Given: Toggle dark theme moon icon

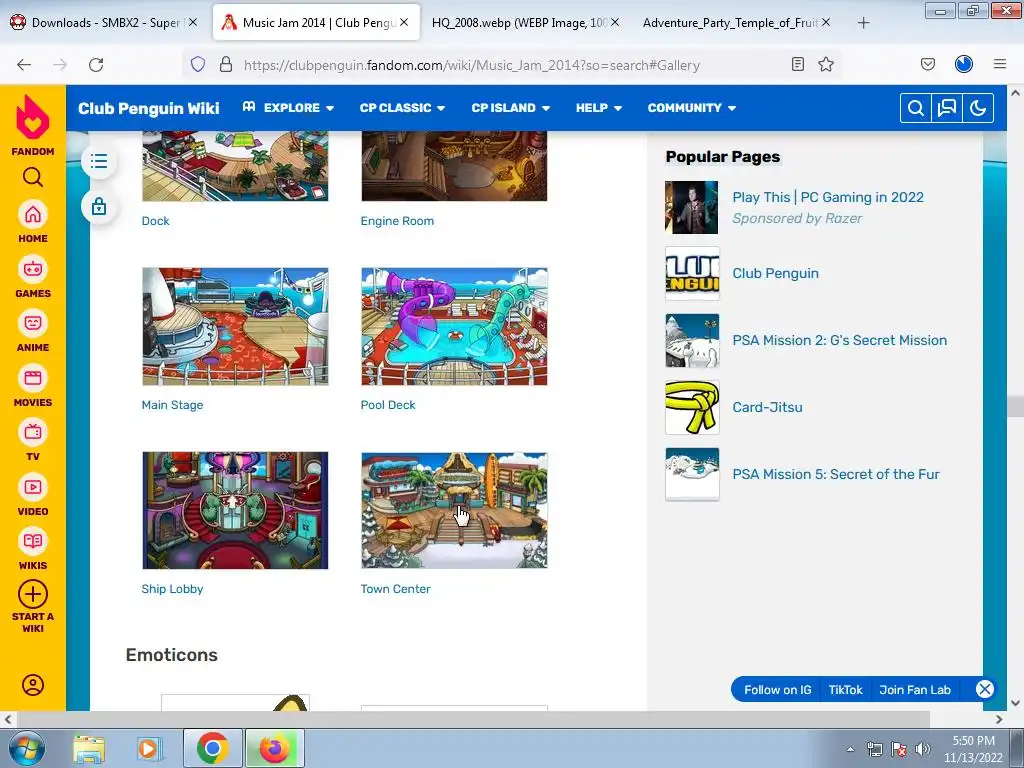Looking at the screenshot, I should coord(978,108).
